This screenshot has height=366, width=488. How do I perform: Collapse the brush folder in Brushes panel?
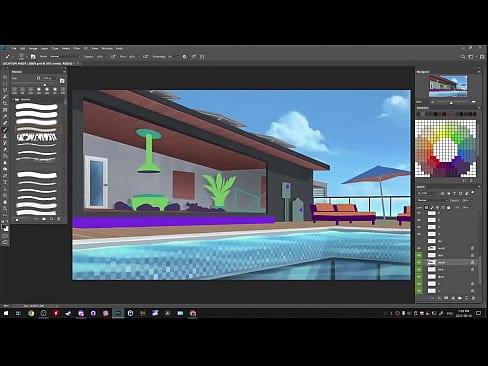pyautogui.click(x=14, y=100)
